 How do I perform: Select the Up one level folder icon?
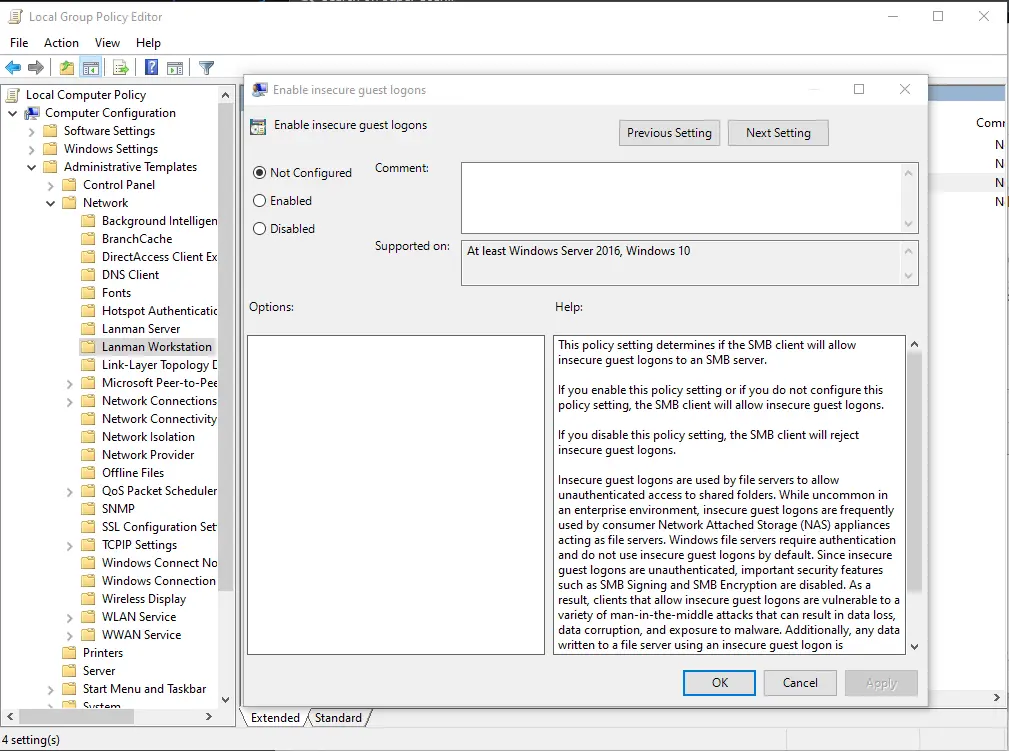click(65, 67)
